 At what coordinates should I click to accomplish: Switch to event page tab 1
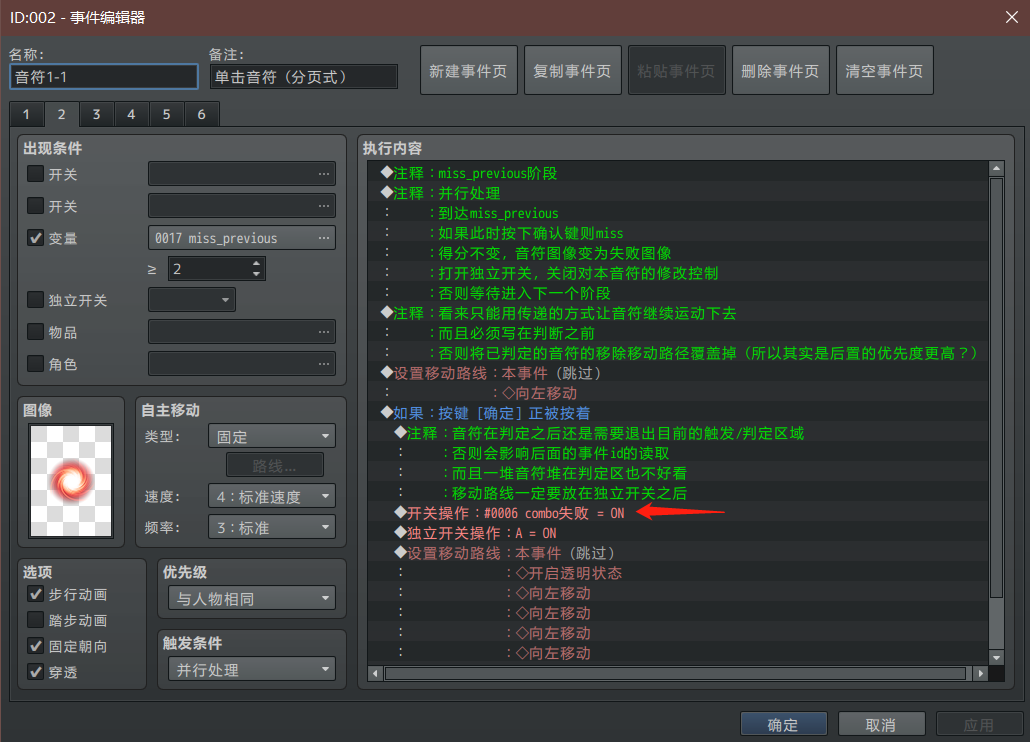coord(26,114)
